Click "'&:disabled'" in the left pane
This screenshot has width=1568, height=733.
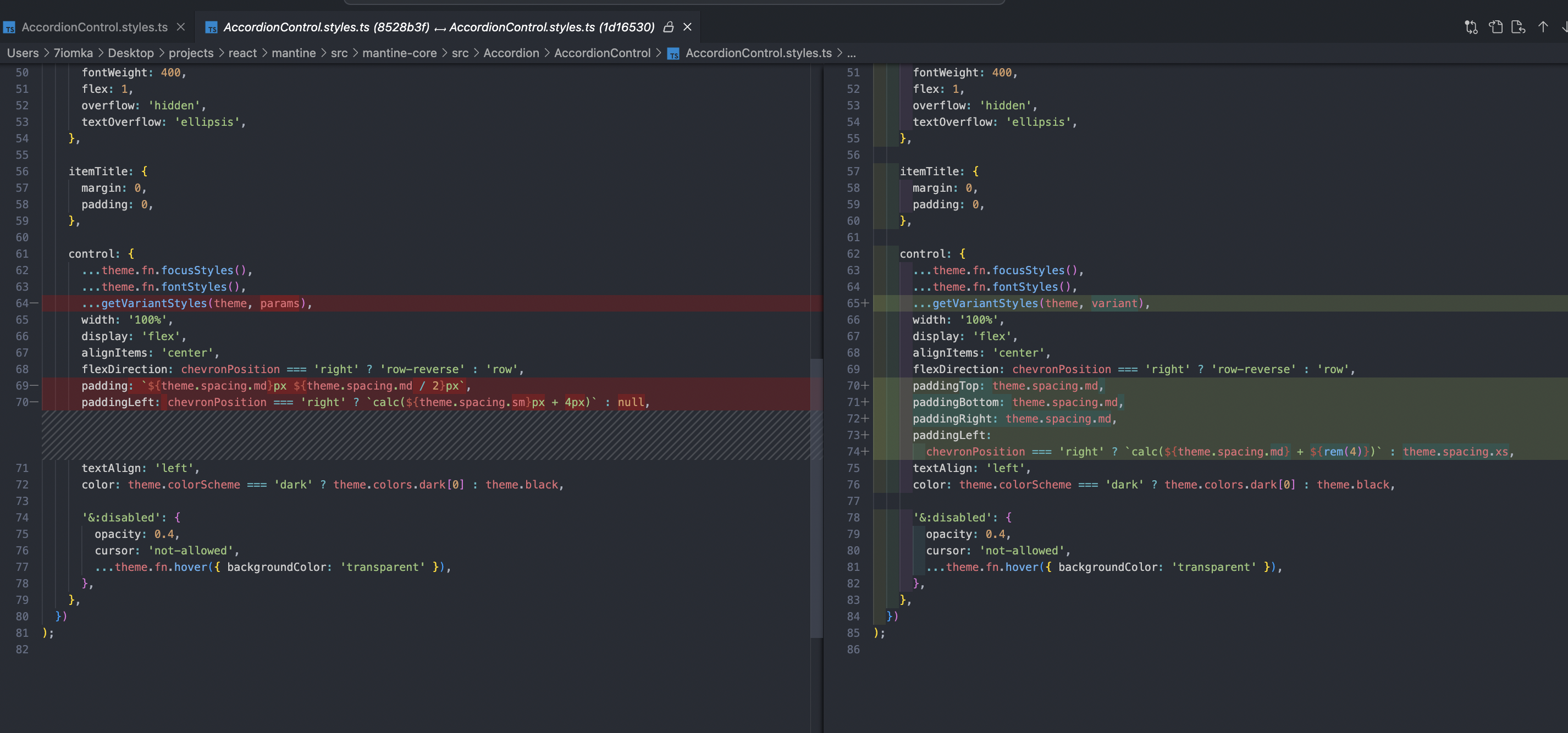pyautogui.click(x=122, y=518)
